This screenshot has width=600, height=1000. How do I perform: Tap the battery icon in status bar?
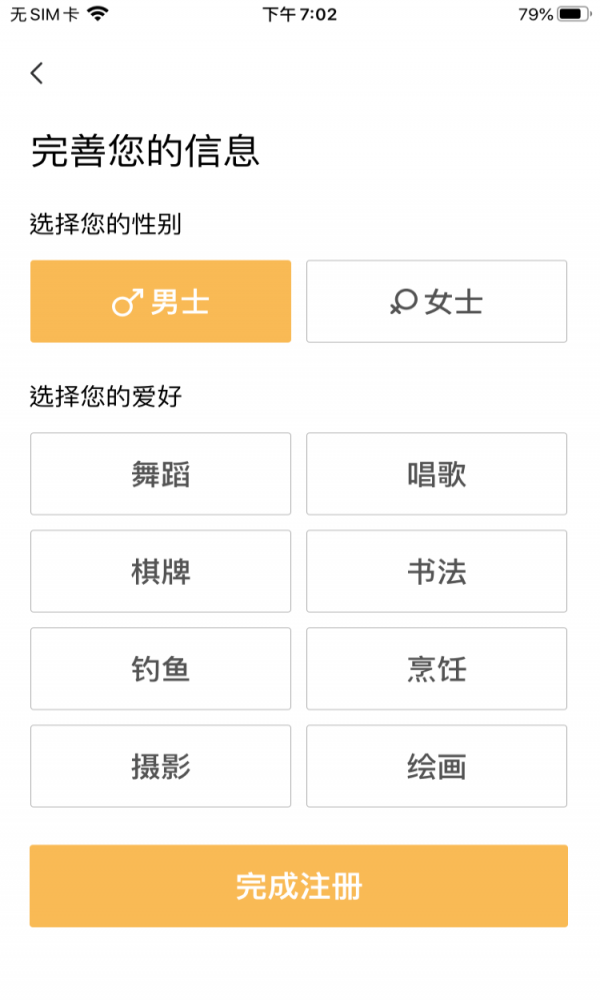pyautogui.click(x=573, y=14)
